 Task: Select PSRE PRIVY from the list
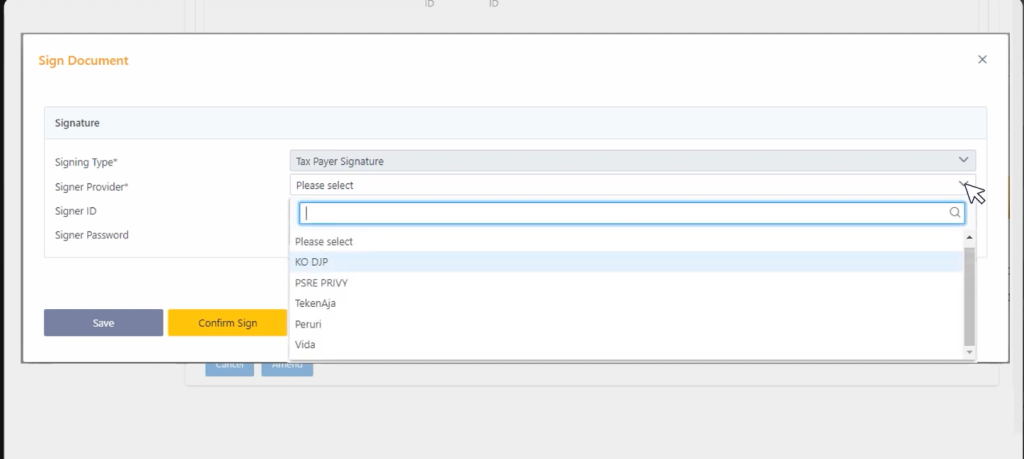(x=321, y=283)
